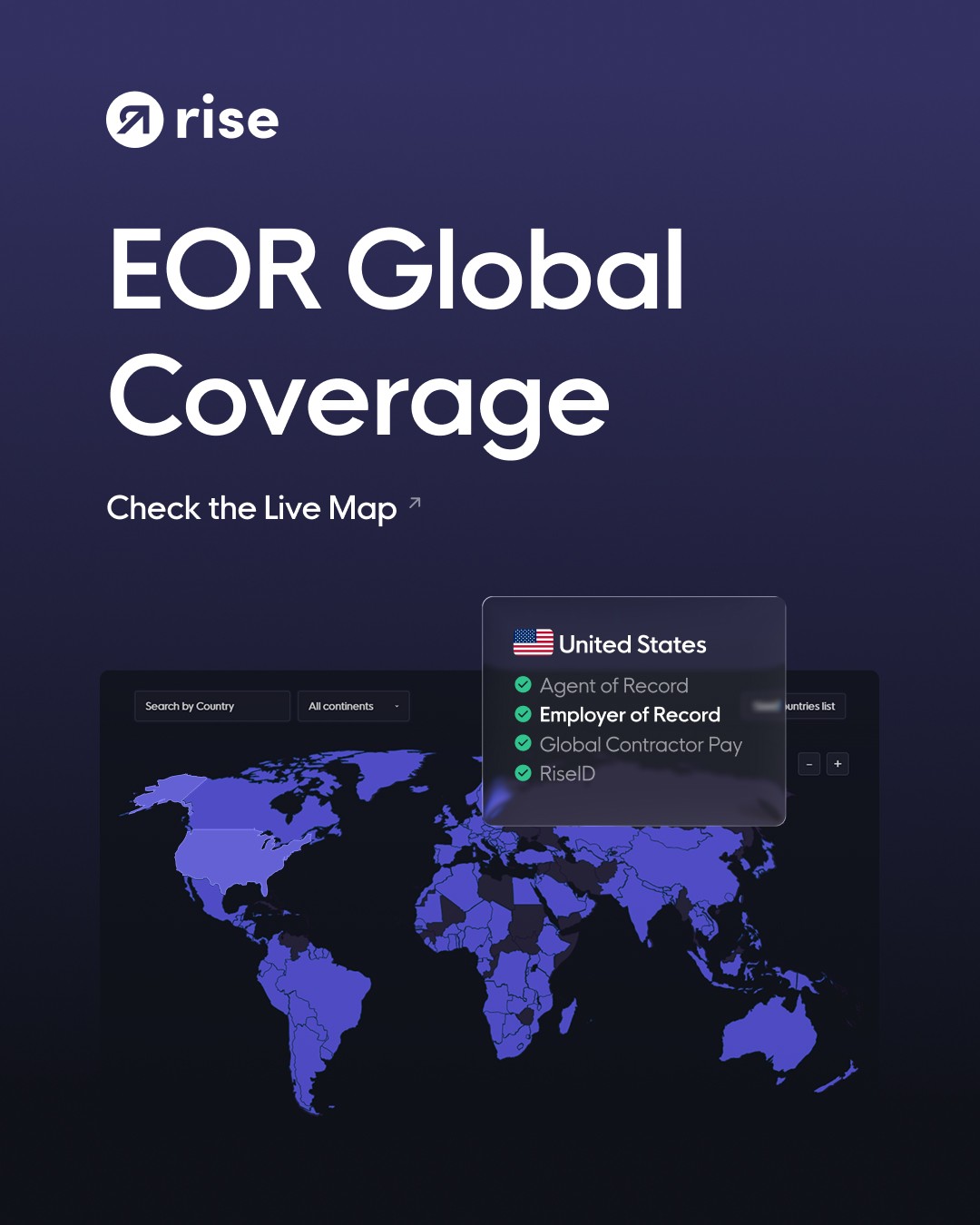Click the Employer of Record checkmark
The image size is (980, 1225).
point(523,713)
